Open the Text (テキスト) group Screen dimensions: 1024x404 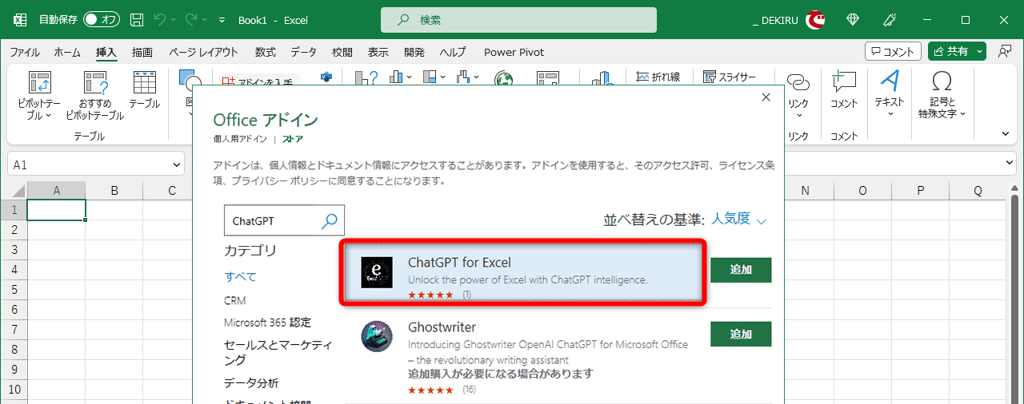click(889, 93)
